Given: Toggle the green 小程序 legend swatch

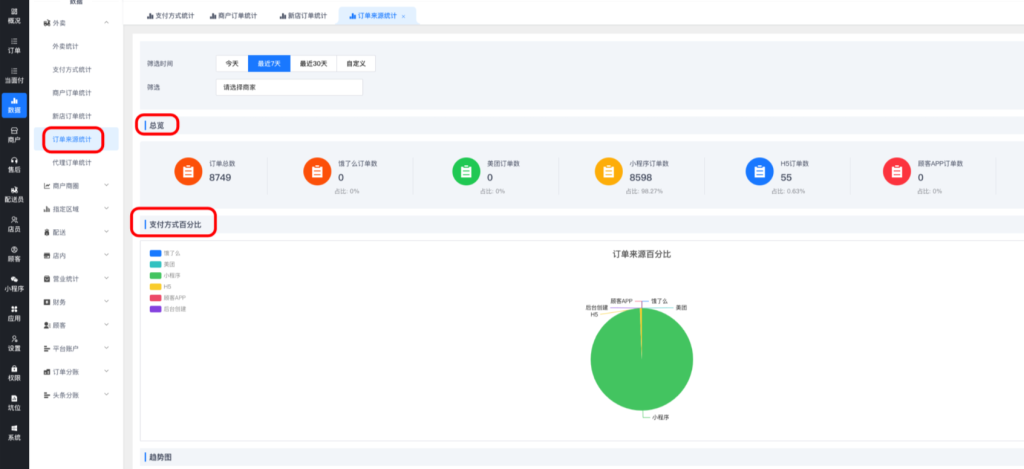Looking at the screenshot, I should (155, 274).
